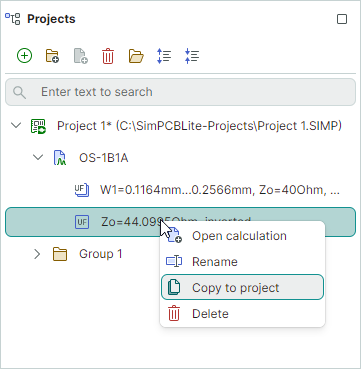Choose Rename from context menu

[242, 262]
